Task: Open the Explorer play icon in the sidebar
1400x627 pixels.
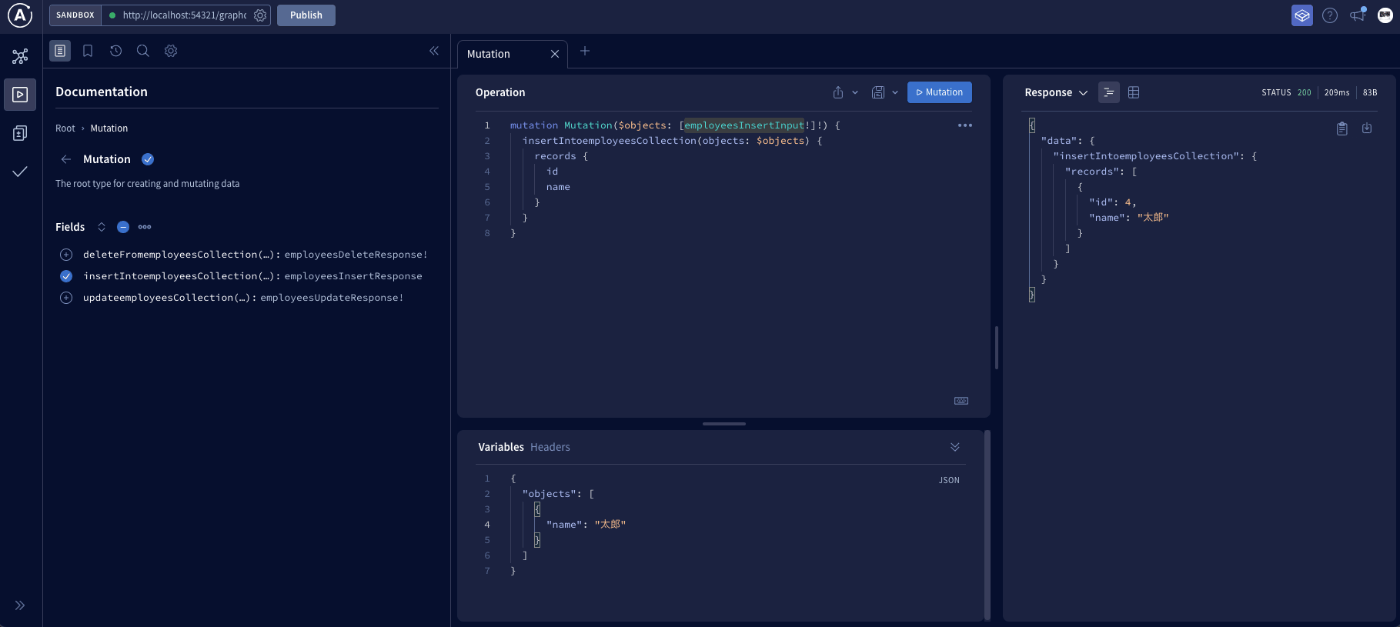Action: tap(20, 94)
